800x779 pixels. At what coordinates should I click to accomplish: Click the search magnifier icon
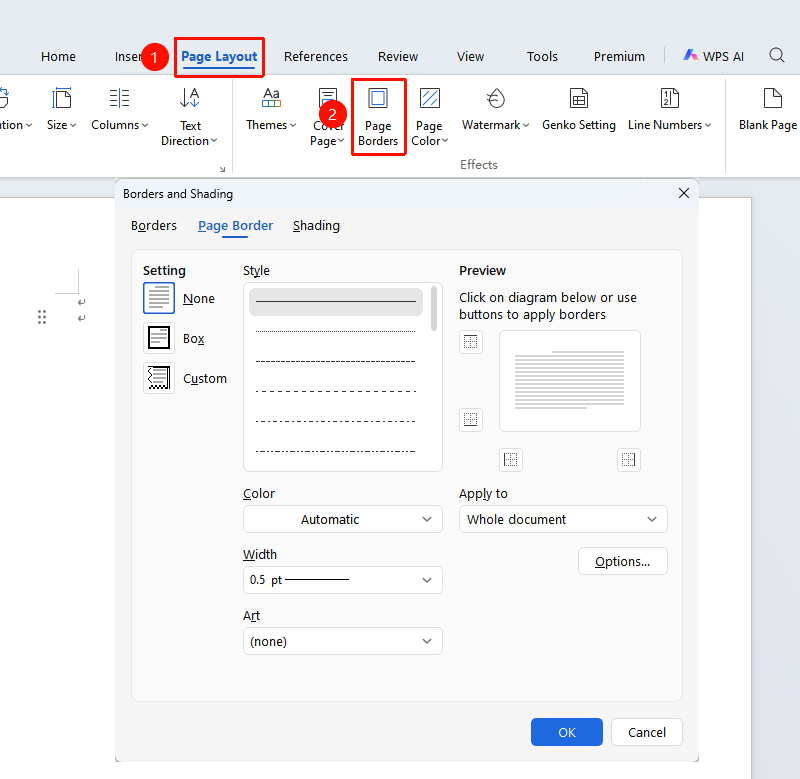click(777, 55)
